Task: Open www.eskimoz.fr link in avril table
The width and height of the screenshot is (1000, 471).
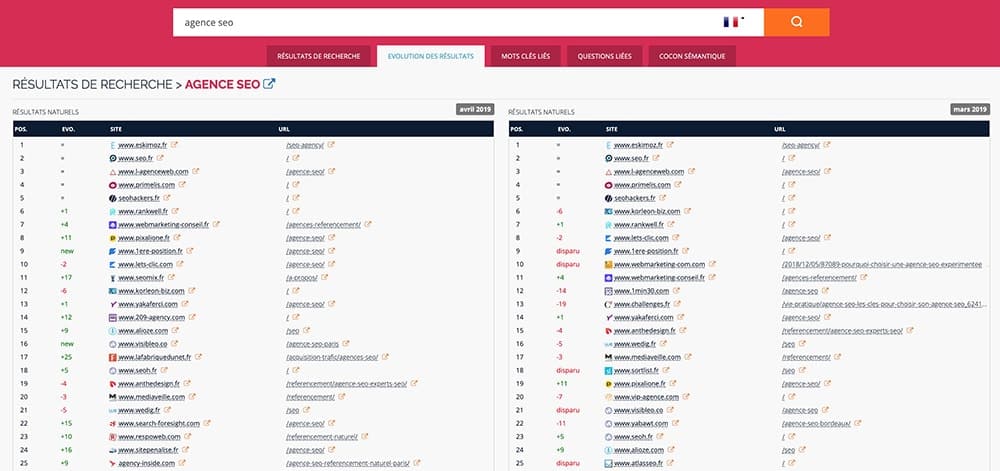Action: point(143,145)
